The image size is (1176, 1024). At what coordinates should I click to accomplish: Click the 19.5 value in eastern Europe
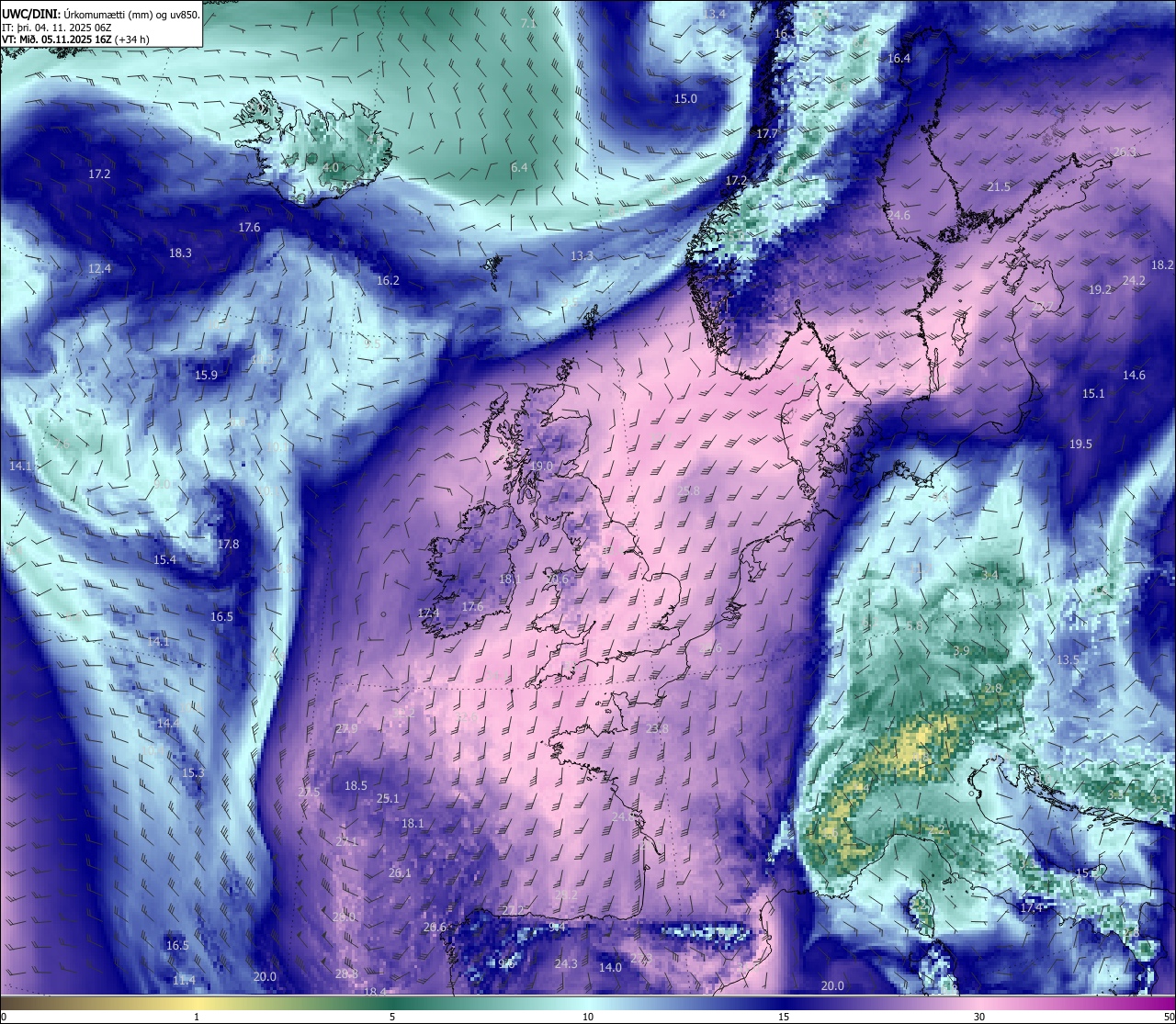pyautogui.click(x=1080, y=444)
